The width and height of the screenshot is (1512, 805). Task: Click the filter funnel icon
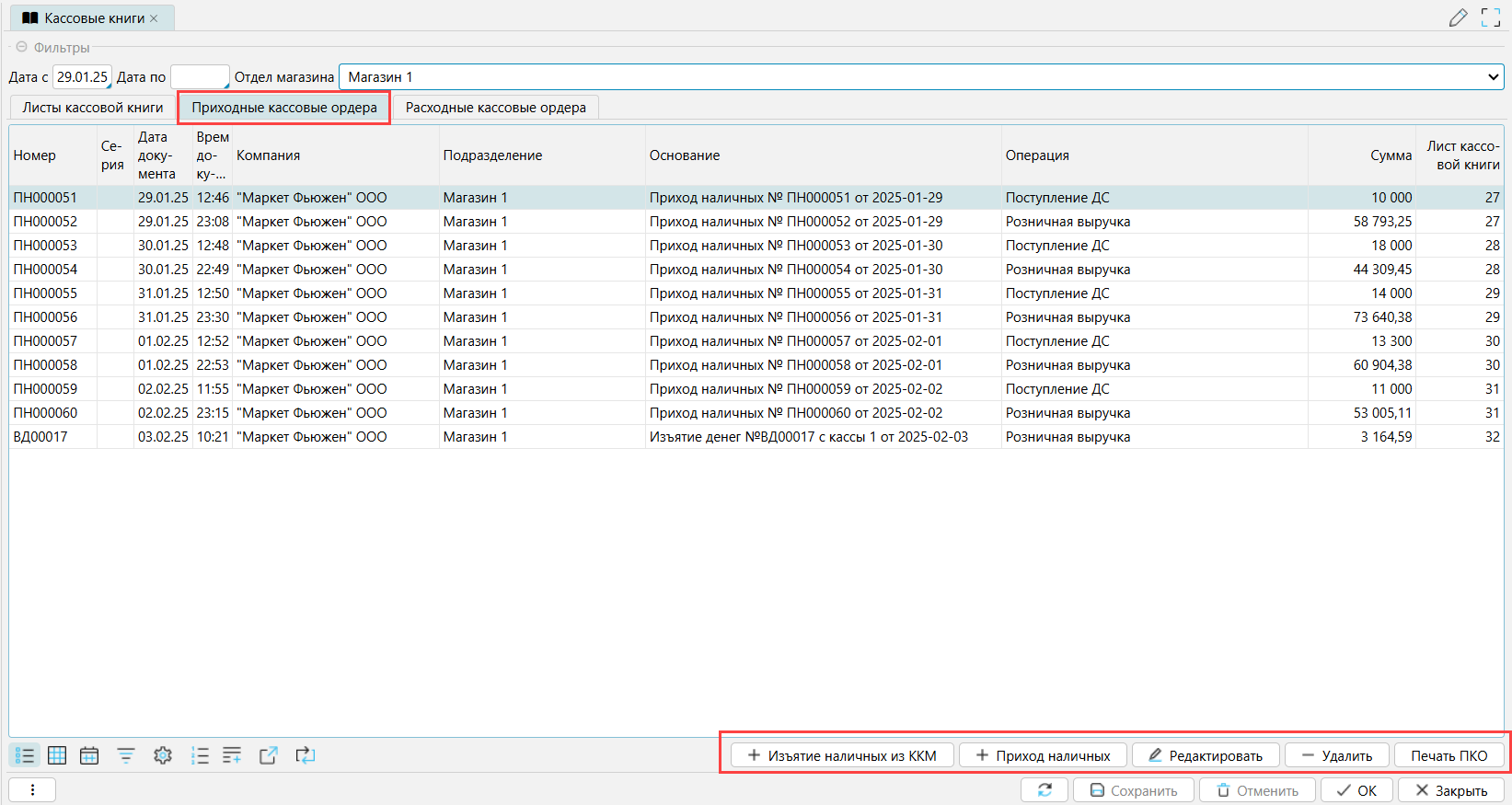coord(126,755)
